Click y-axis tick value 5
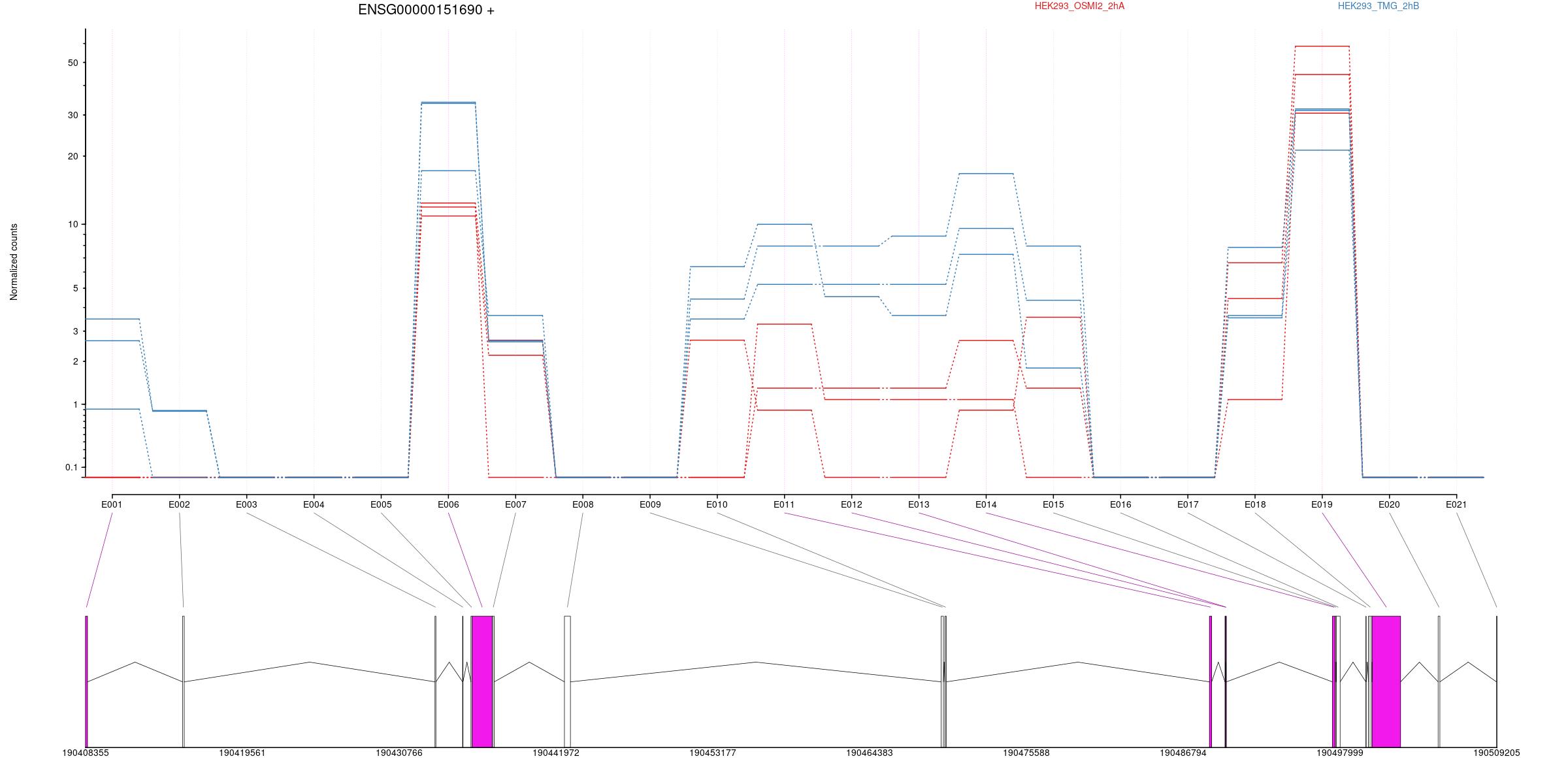The width and height of the screenshot is (1568, 784). coord(75,288)
